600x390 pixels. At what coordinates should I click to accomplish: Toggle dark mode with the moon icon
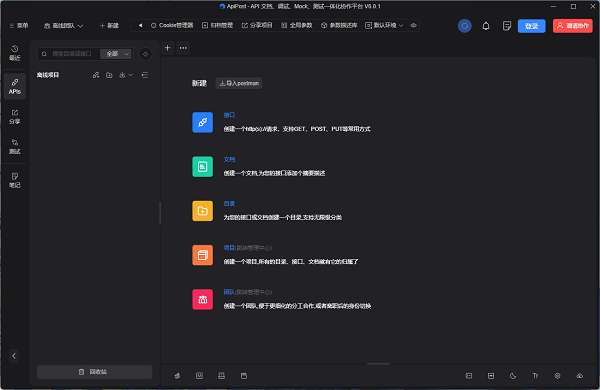pyautogui.click(x=513, y=376)
